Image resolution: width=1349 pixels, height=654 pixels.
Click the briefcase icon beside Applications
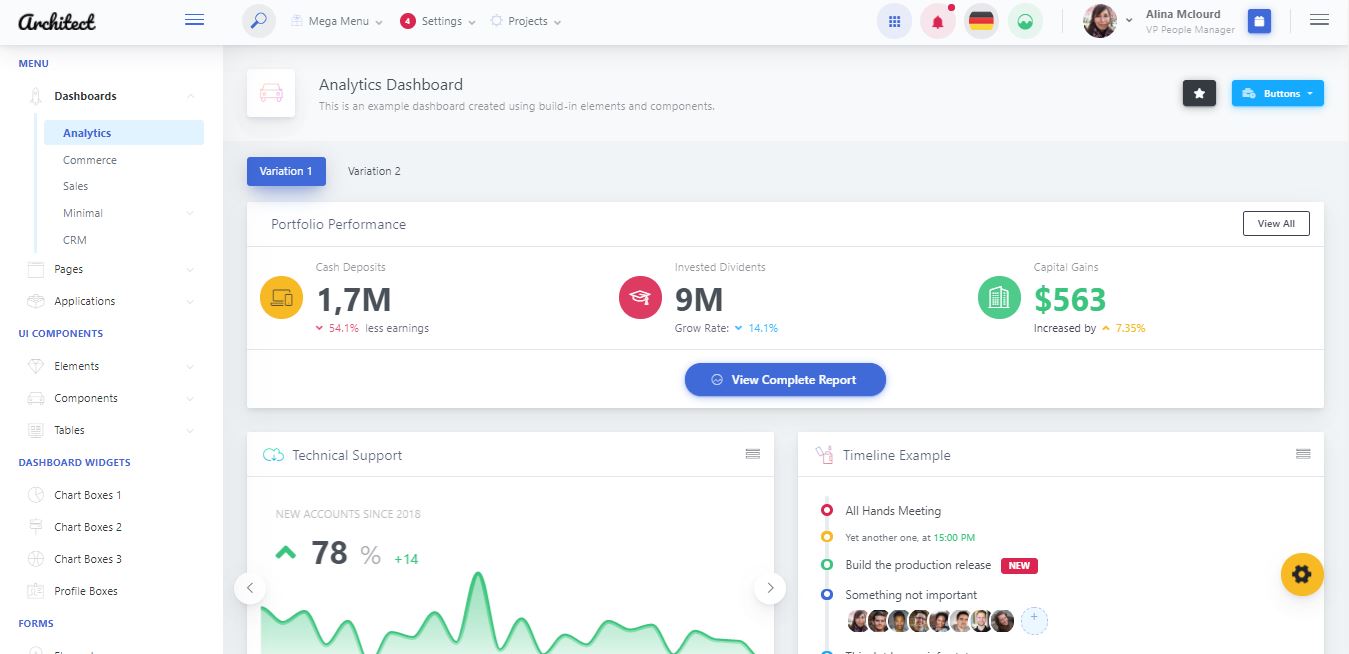36,301
